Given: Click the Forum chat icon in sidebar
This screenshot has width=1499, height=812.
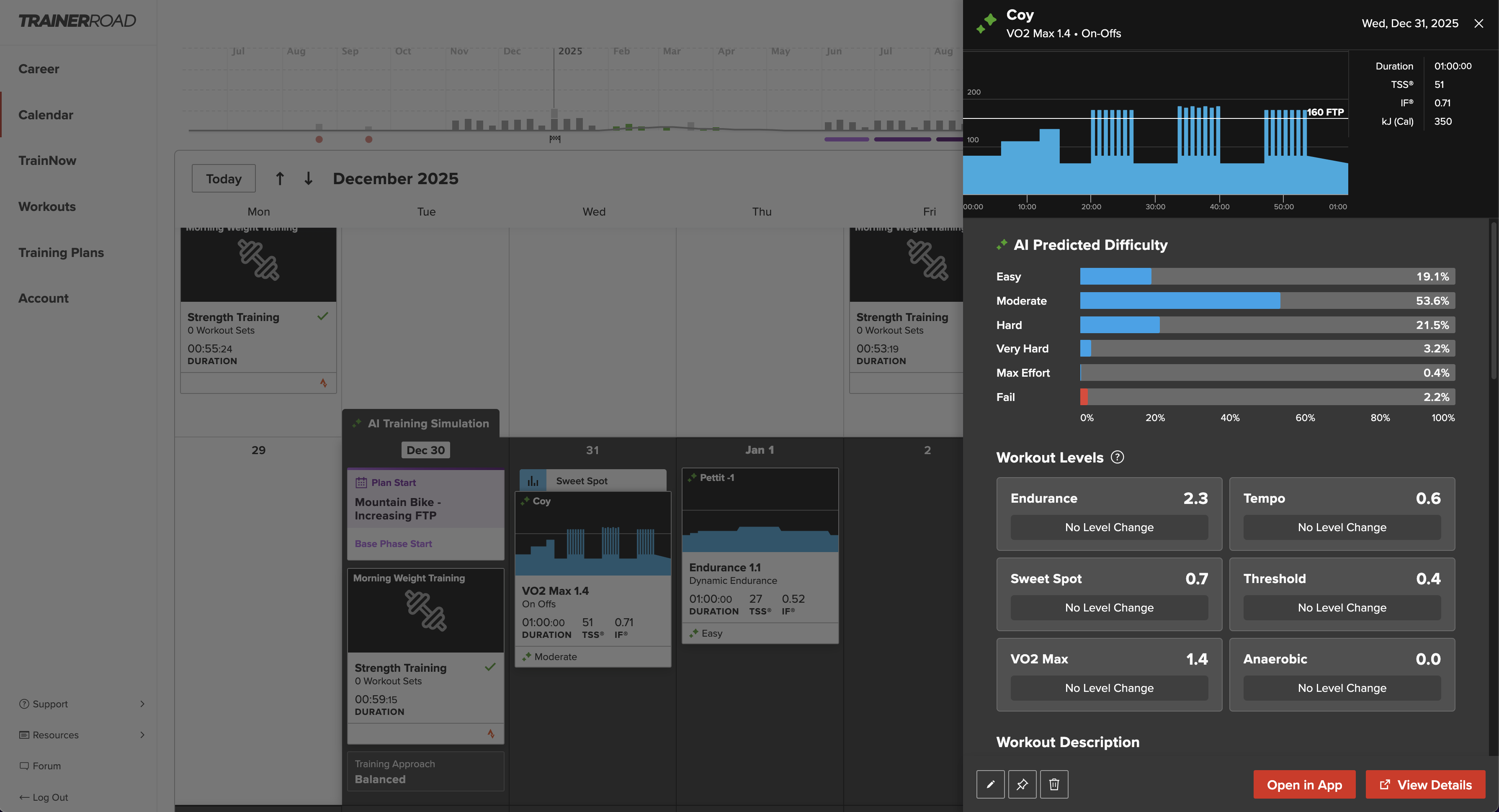Looking at the screenshot, I should pyautogui.click(x=24, y=766).
